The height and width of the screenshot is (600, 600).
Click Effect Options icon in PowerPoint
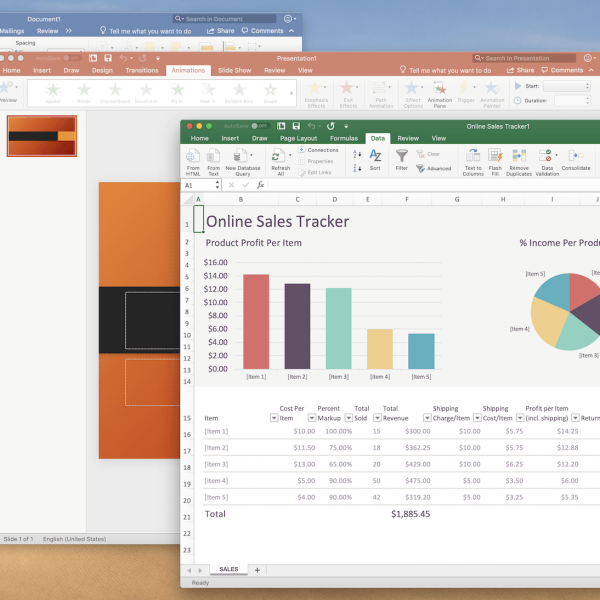coord(412,88)
